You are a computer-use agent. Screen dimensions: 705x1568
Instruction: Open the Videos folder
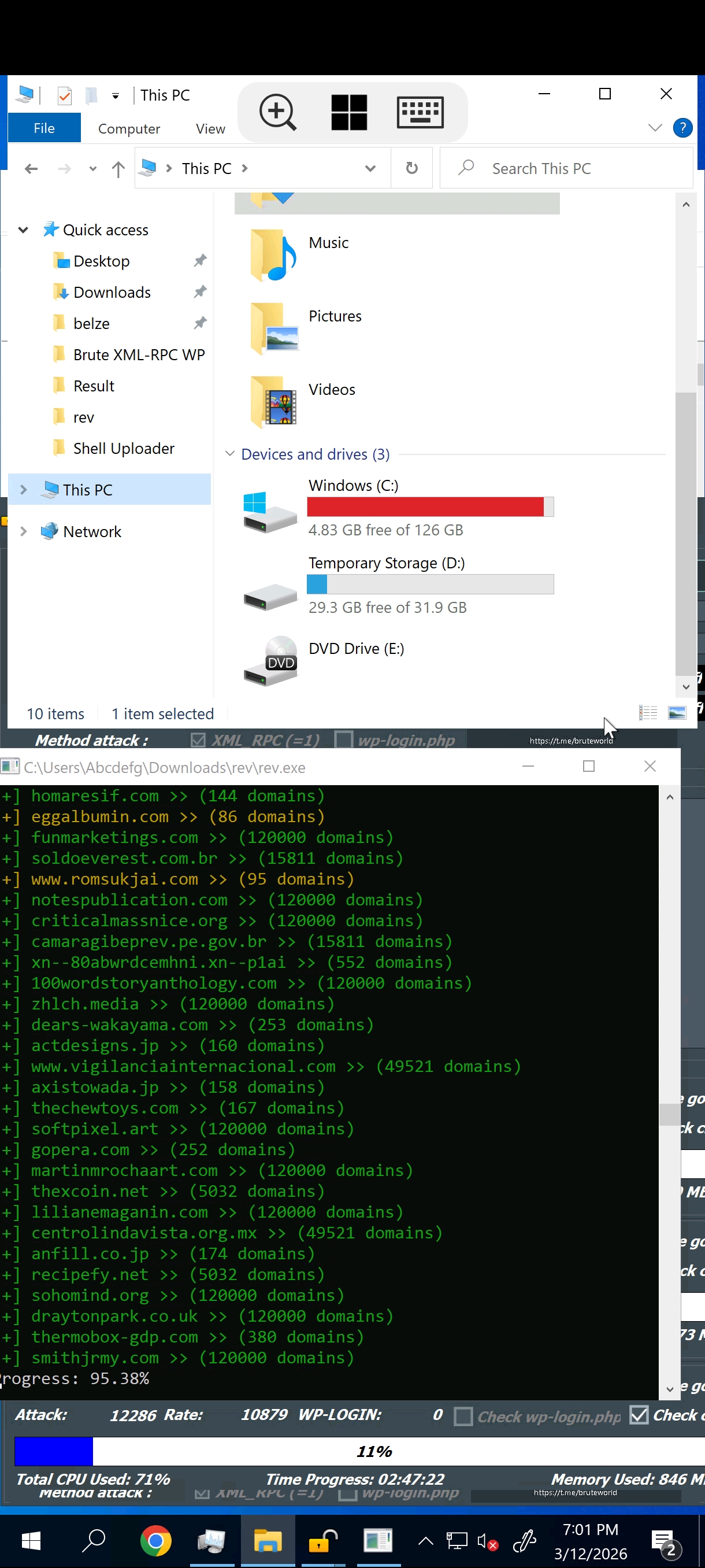click(x=303, y=401)
